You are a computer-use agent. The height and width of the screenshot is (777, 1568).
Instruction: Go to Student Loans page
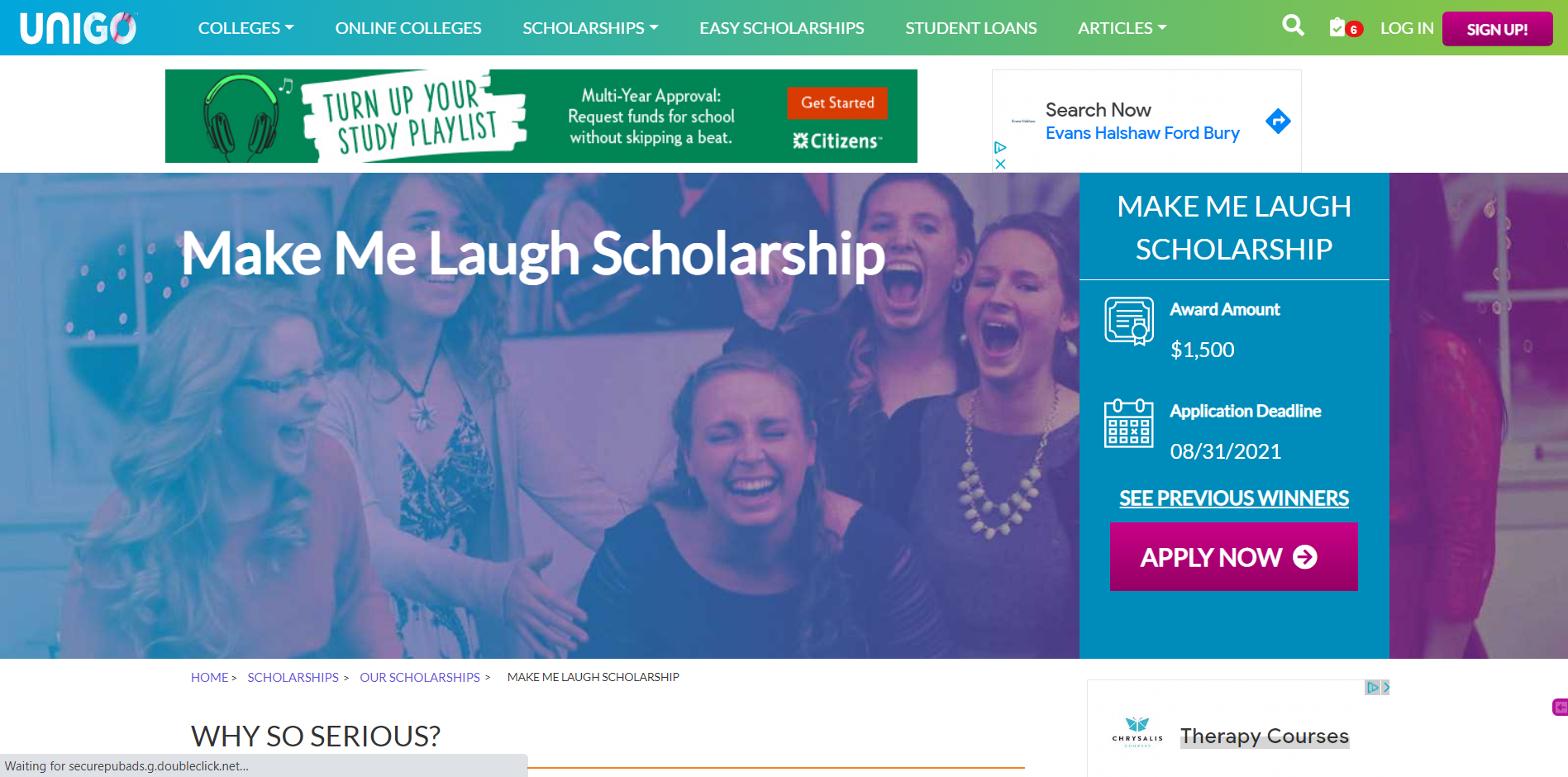(970, 28)
